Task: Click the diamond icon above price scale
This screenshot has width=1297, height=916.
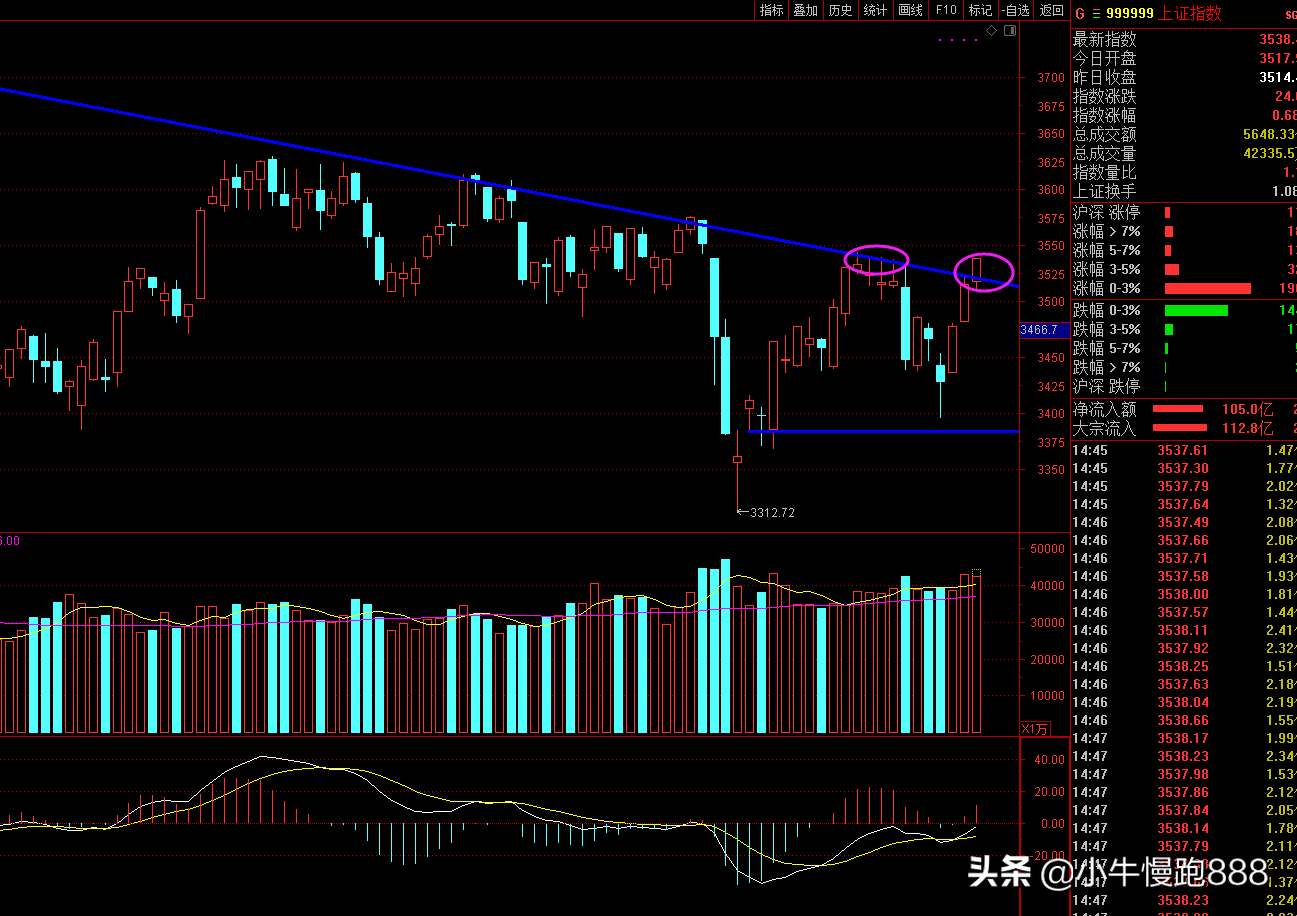Action: coord(991,31)
